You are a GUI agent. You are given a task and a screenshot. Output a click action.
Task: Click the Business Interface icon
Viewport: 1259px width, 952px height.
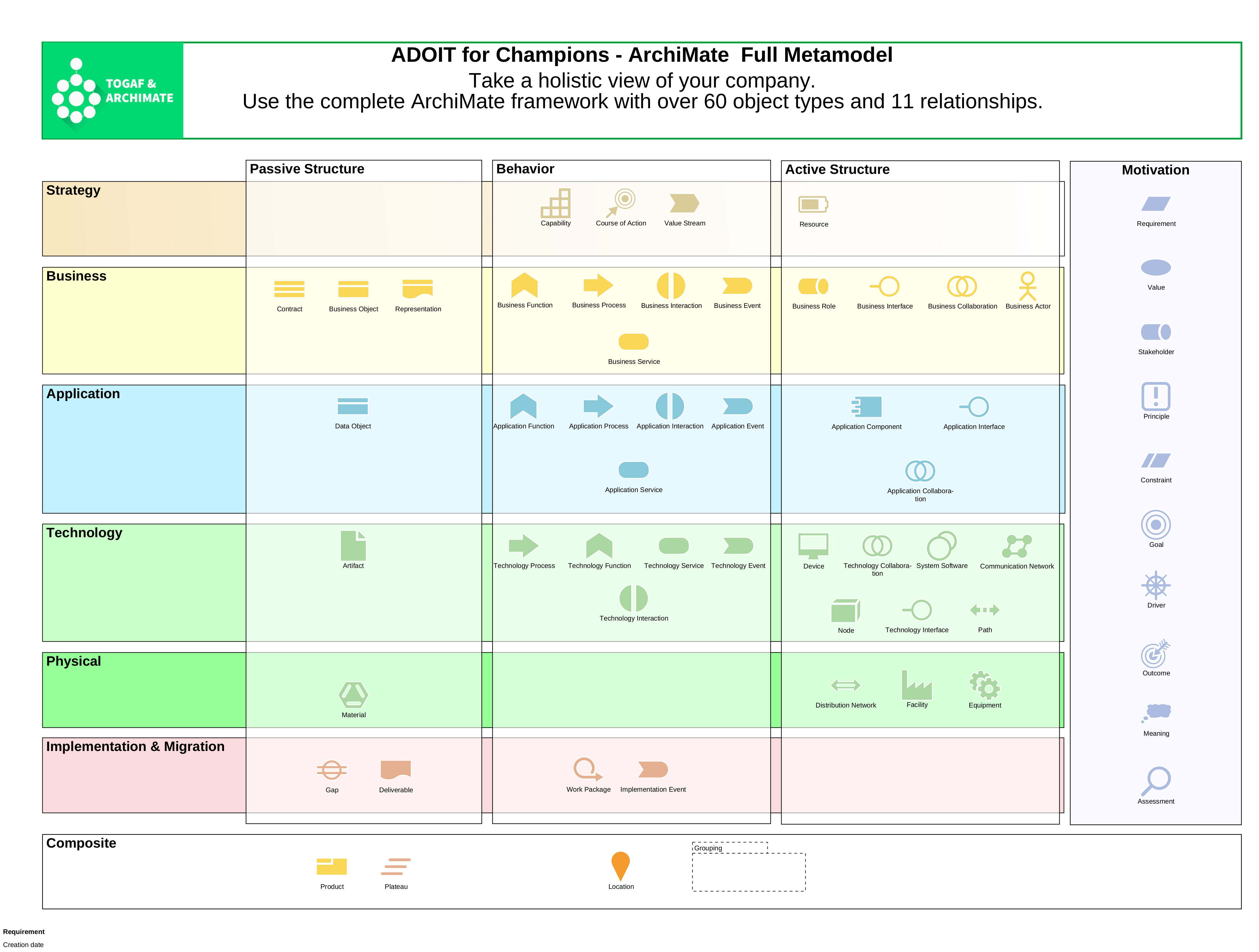(x=885, y=286)
